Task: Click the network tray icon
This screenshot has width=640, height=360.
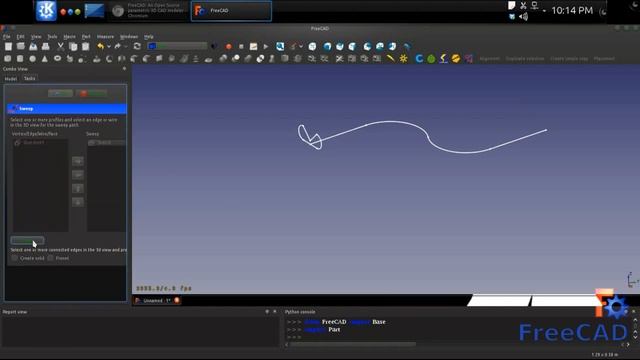Action: point(534,6)
